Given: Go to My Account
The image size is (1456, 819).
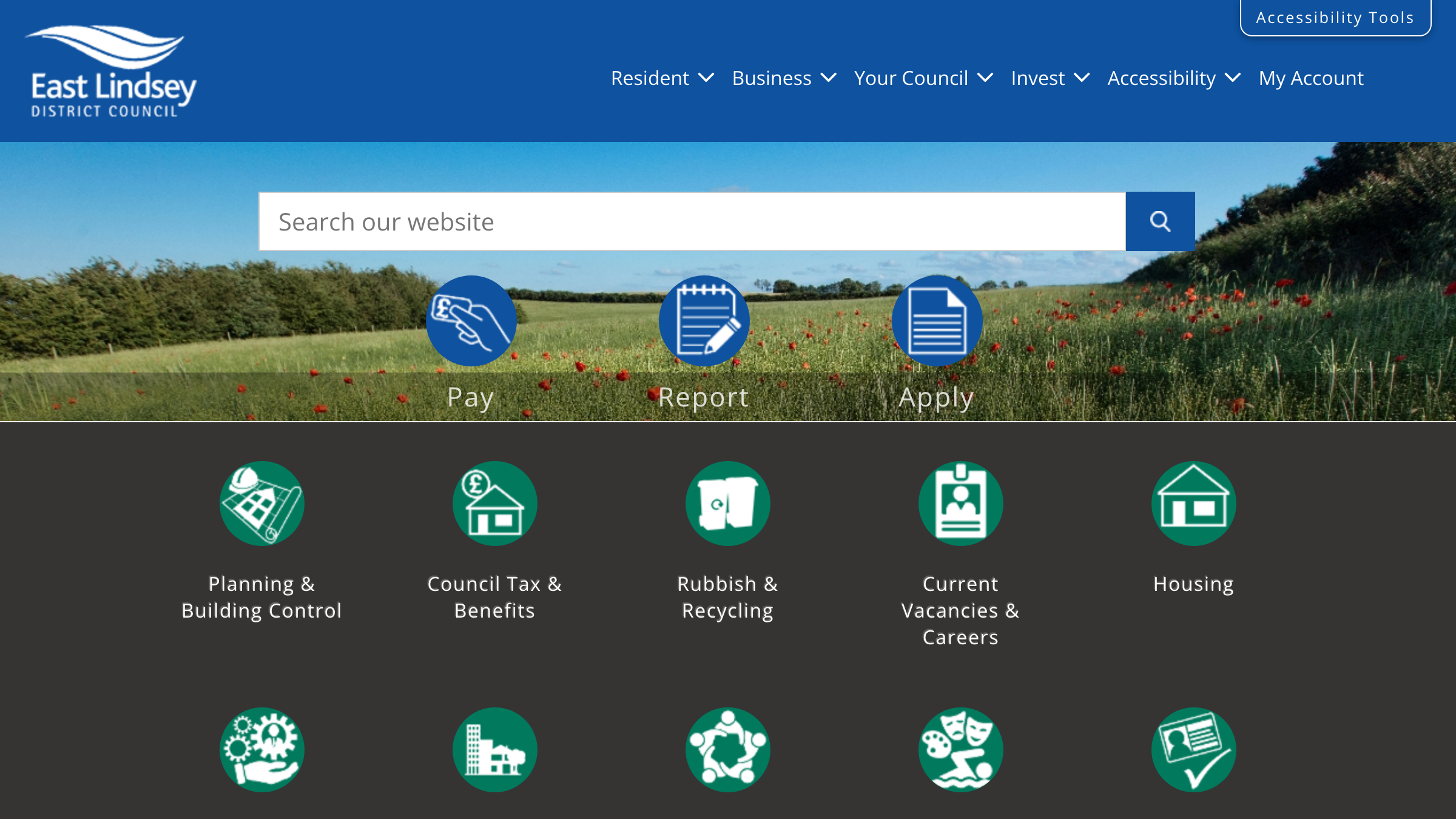Looking at the screenshot, I should [1310, 78].
